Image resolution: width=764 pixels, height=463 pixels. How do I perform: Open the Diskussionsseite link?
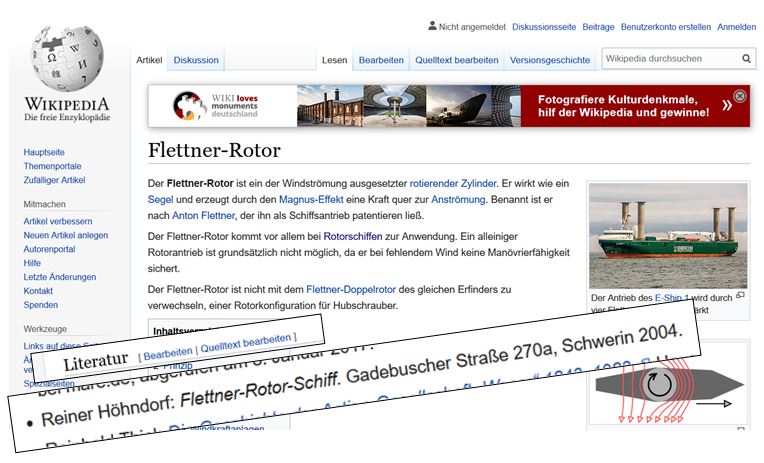click(x=544, y=27)
